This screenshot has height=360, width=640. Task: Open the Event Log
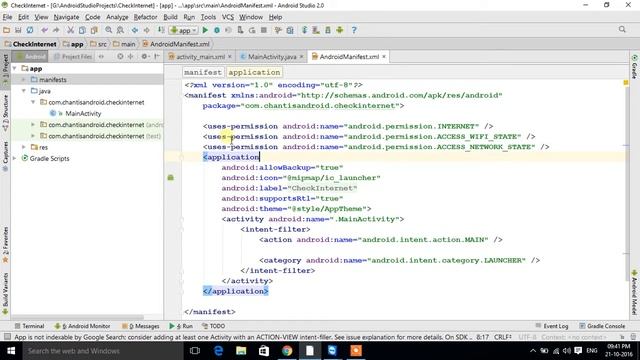(552, 326)
